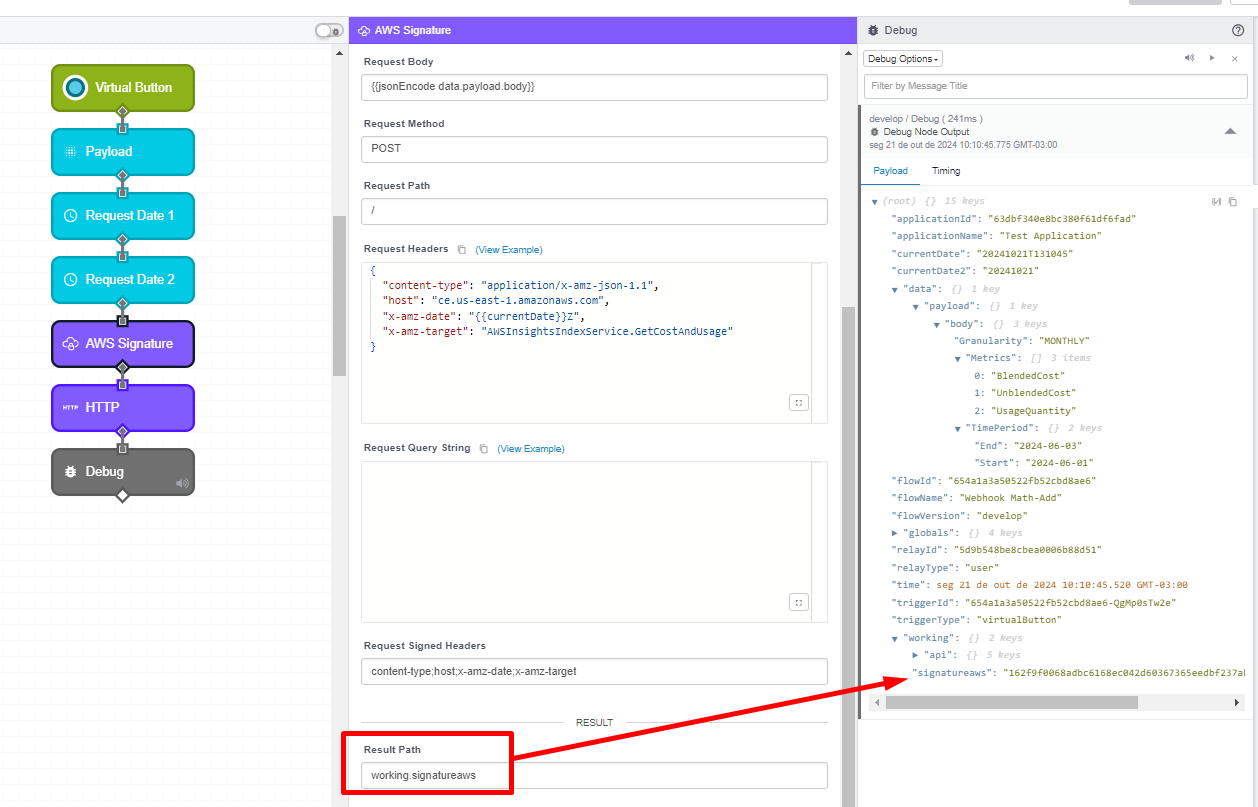Click the Virtual Button trigger circle icon

click(75, 88)
